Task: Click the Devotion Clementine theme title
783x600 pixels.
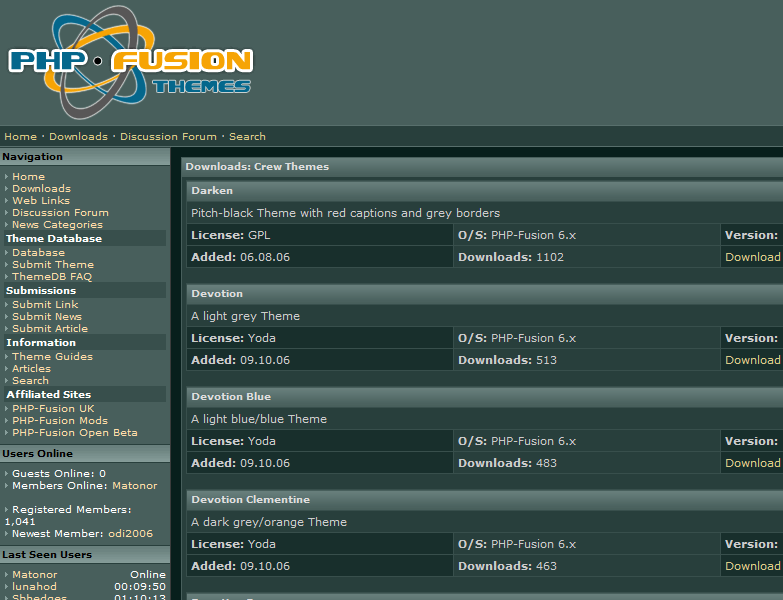Action: [x=251, y=500]
